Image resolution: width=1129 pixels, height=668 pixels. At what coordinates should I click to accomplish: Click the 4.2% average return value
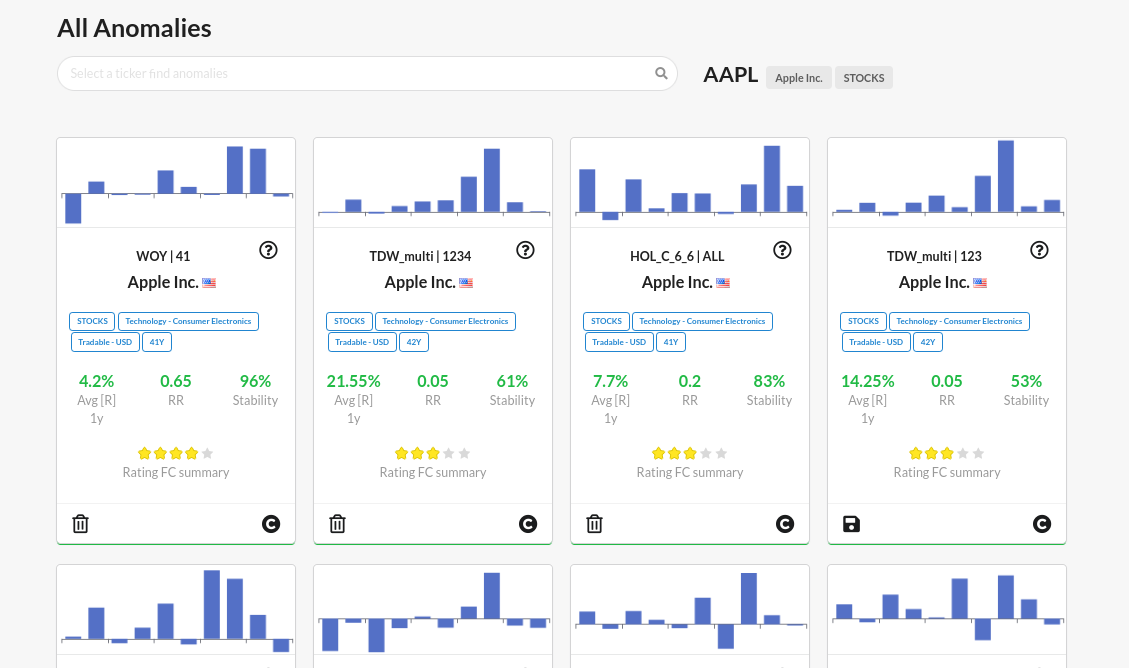pos(96,382)
